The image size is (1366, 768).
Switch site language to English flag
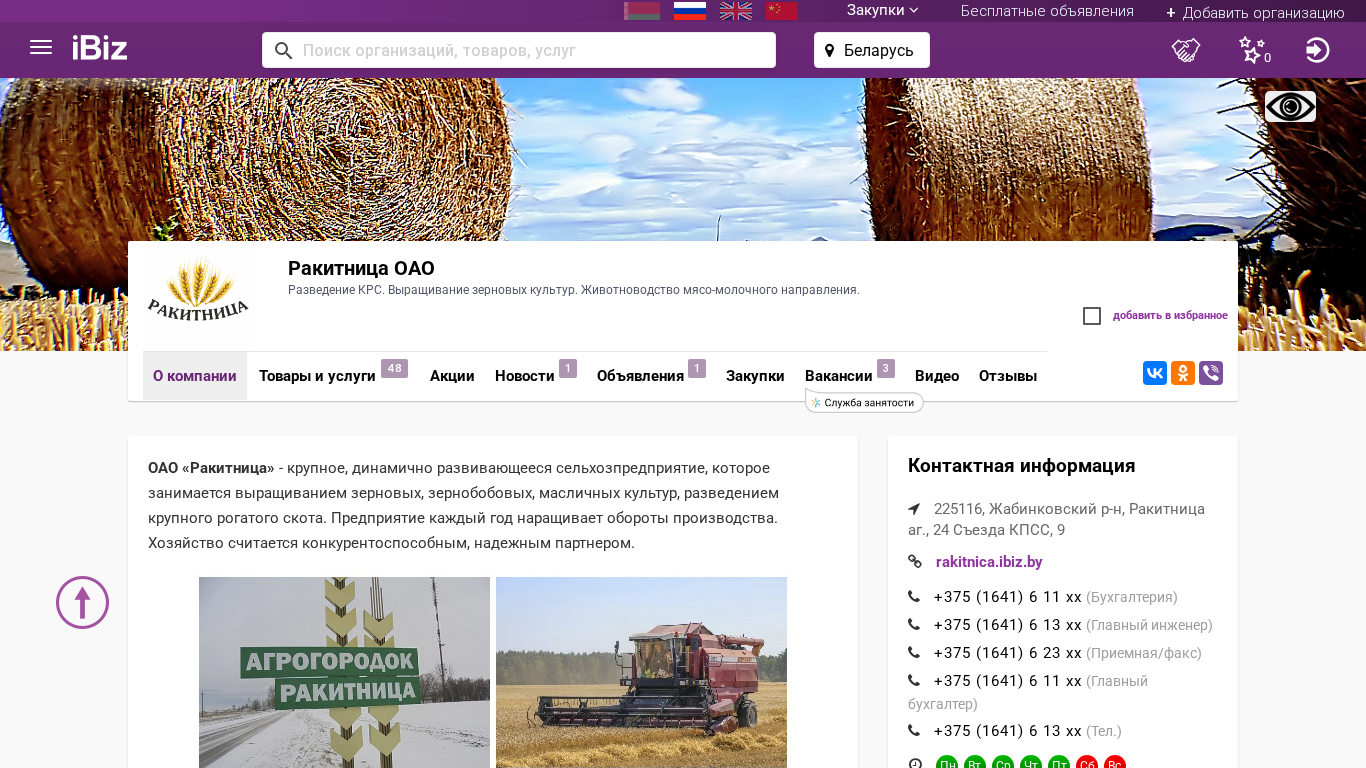pos(736,11)
